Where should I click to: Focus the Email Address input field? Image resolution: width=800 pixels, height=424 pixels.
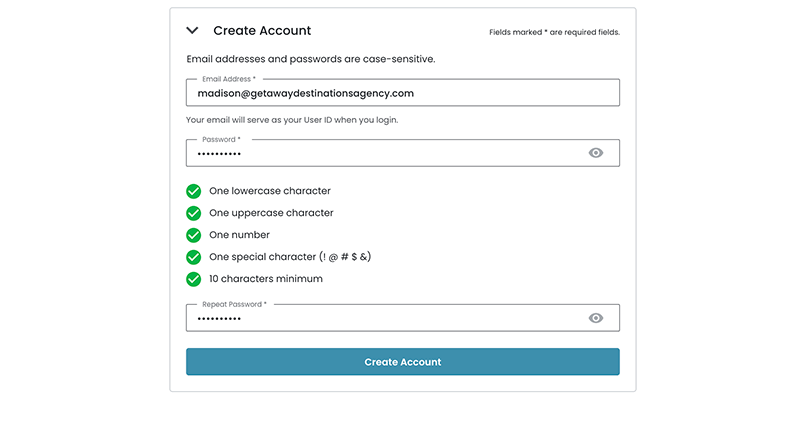coord(402,93)
